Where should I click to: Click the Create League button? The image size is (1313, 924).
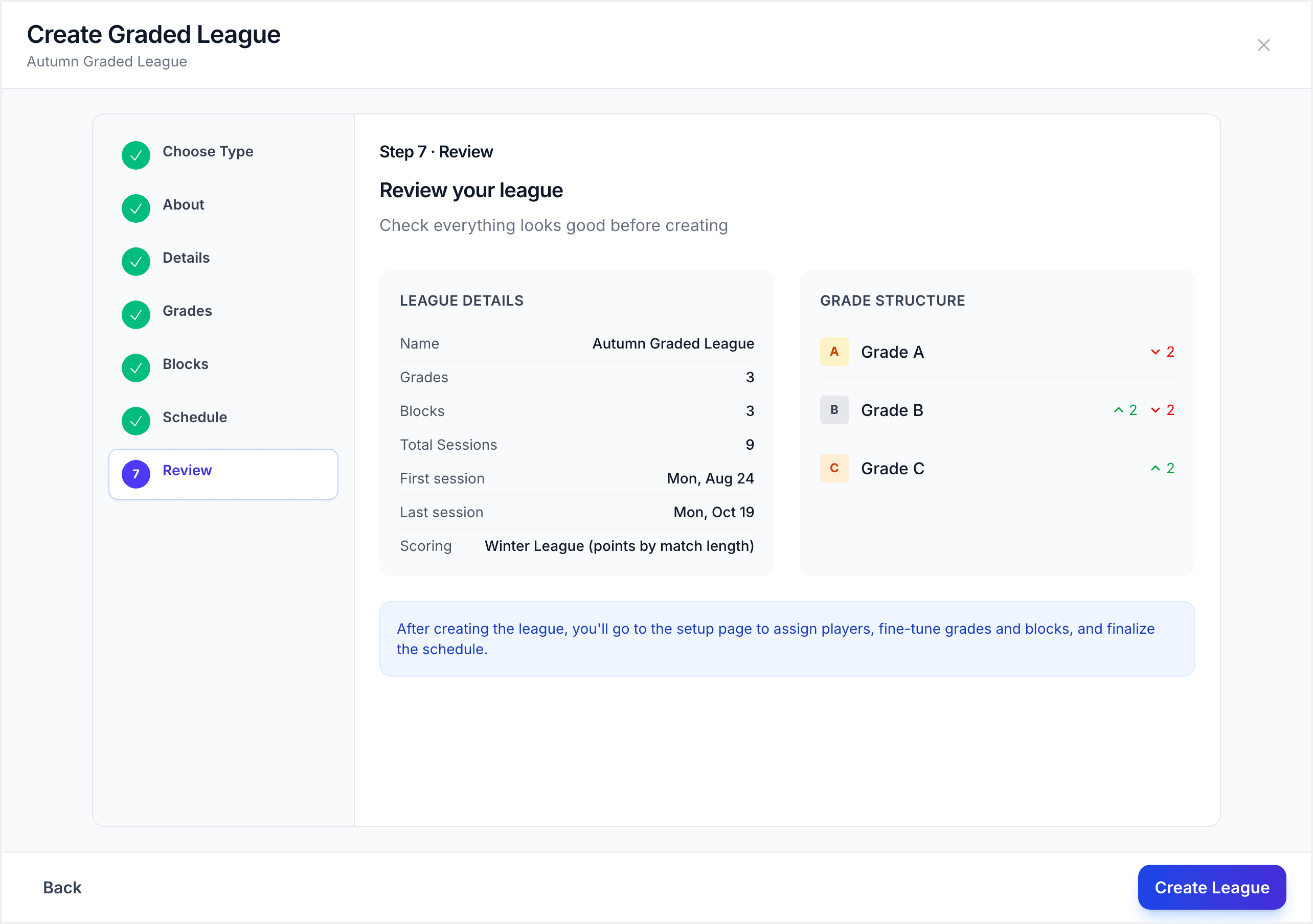point(1212,887)
